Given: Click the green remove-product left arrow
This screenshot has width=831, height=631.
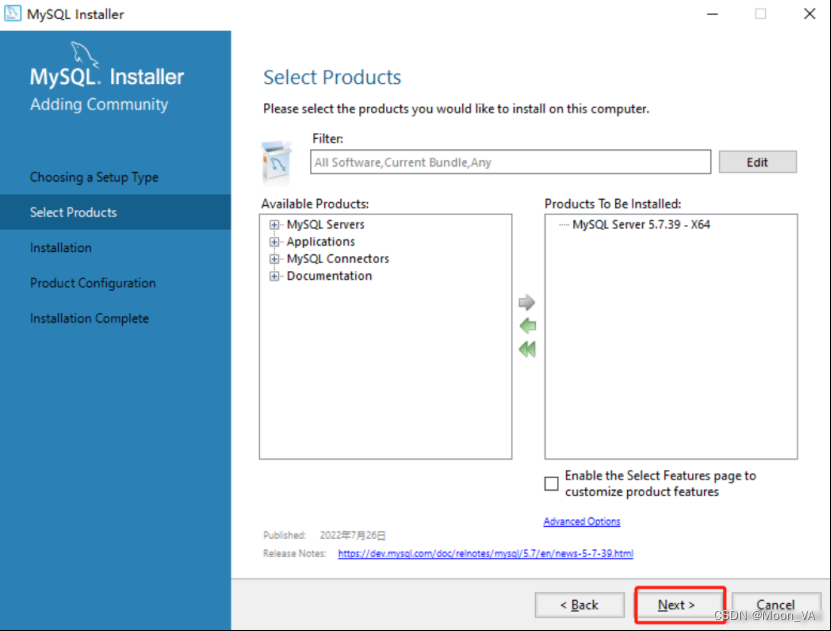Looking at the screenshot, I should click(x=528, y=326).
